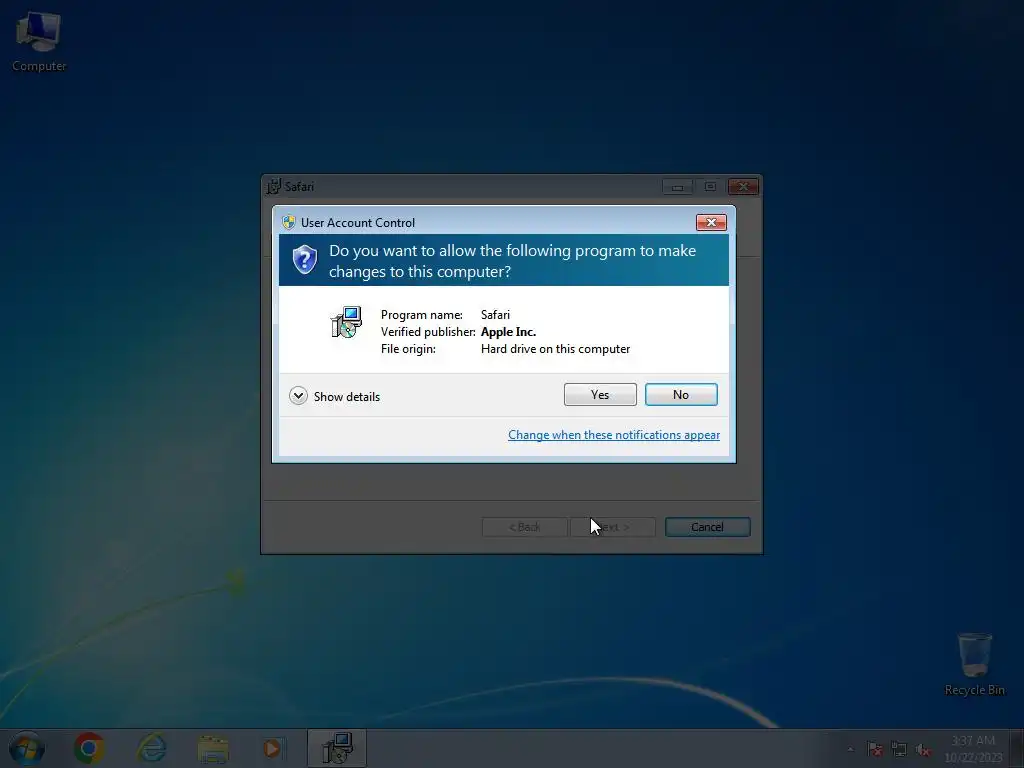Expand Show details chevron
The image size is (1024, 768).
pyautogui.click(x=298, y=396)
